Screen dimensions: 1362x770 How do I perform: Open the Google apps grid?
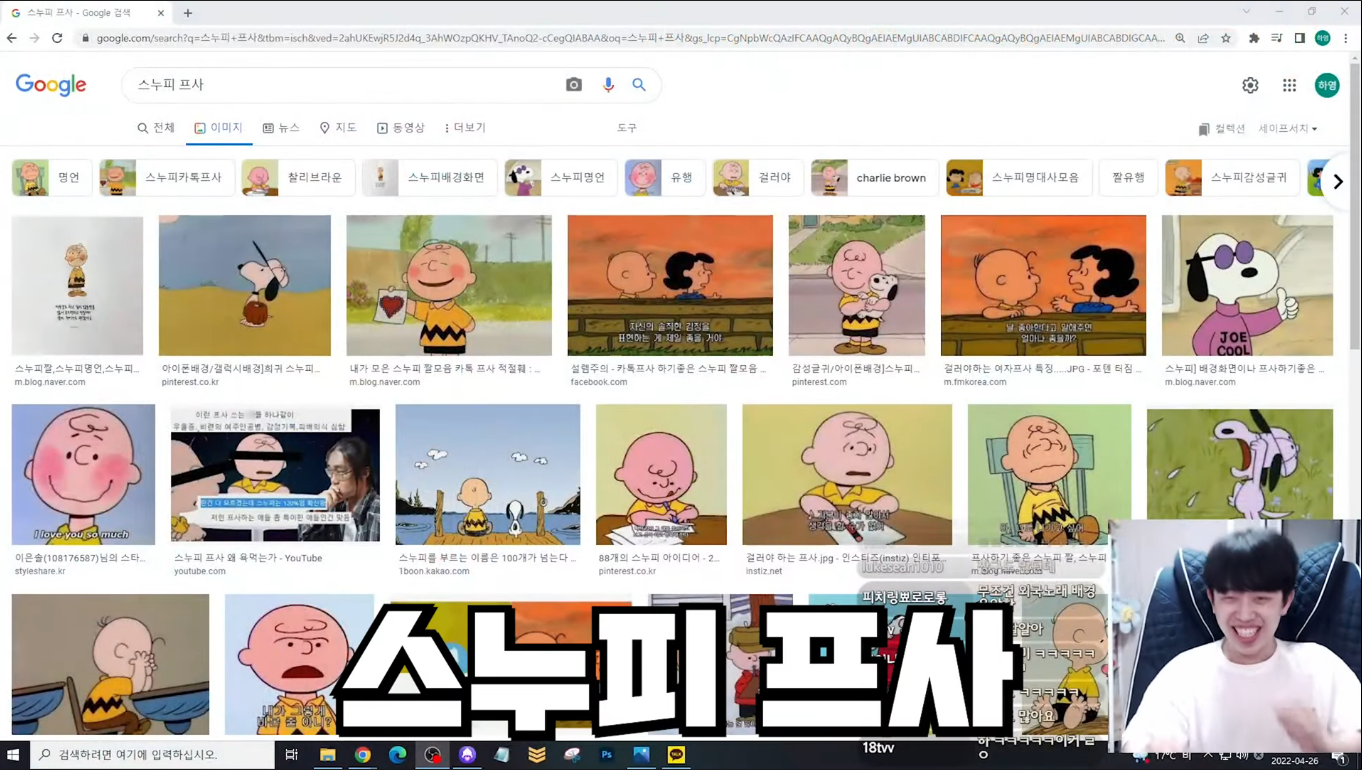pos(1289,85)
